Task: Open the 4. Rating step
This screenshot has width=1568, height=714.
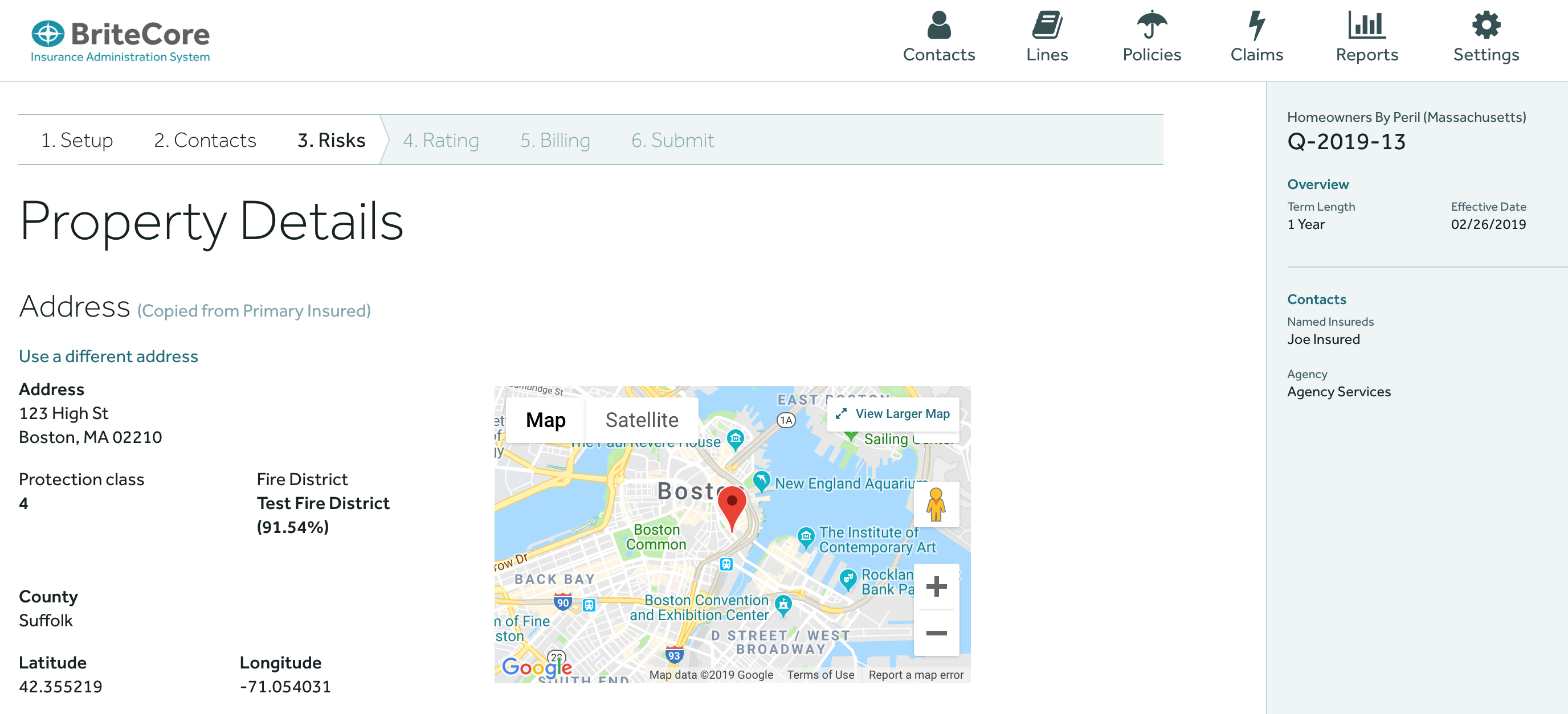Action: point(440,141)
